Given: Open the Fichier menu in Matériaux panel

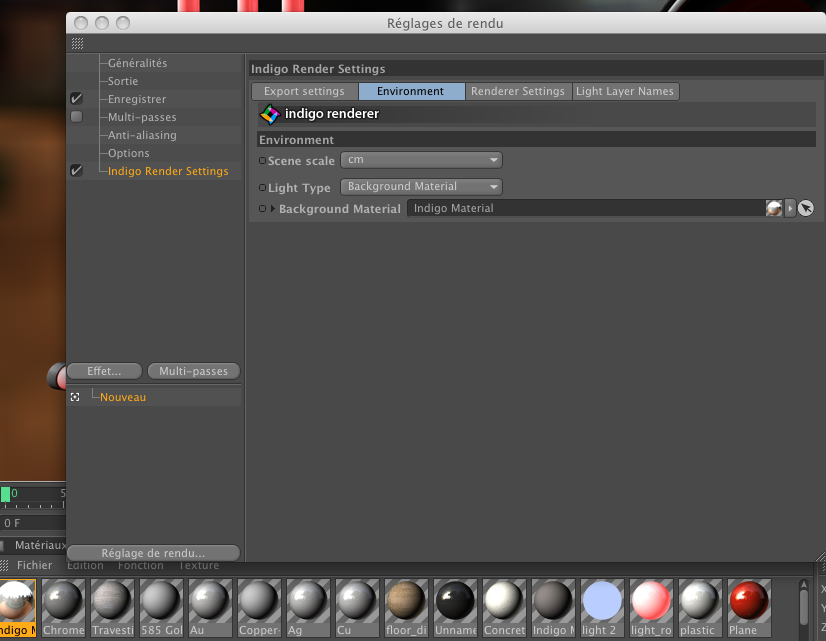Looking at the screenshot, I should pyautogui.click(x=34, y=565).
